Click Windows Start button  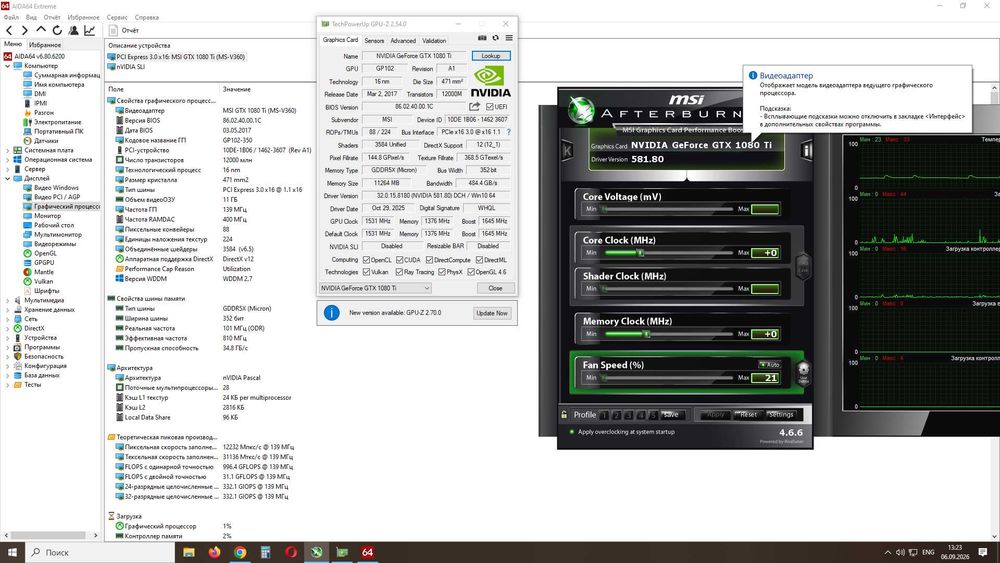click(x=12, y=552)
